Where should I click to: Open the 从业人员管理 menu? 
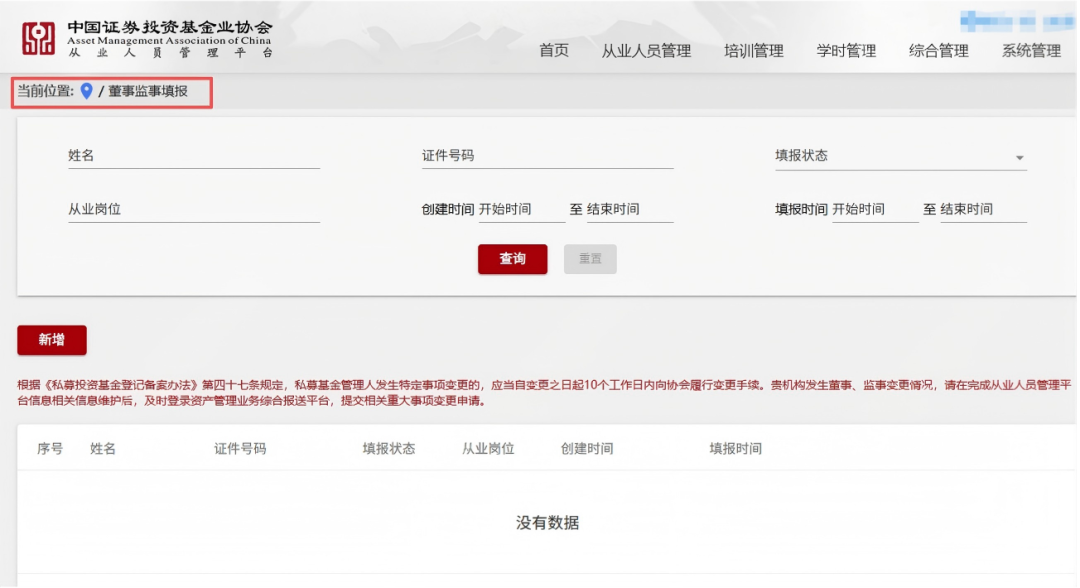pyautogui.click(x=646, y=50)
